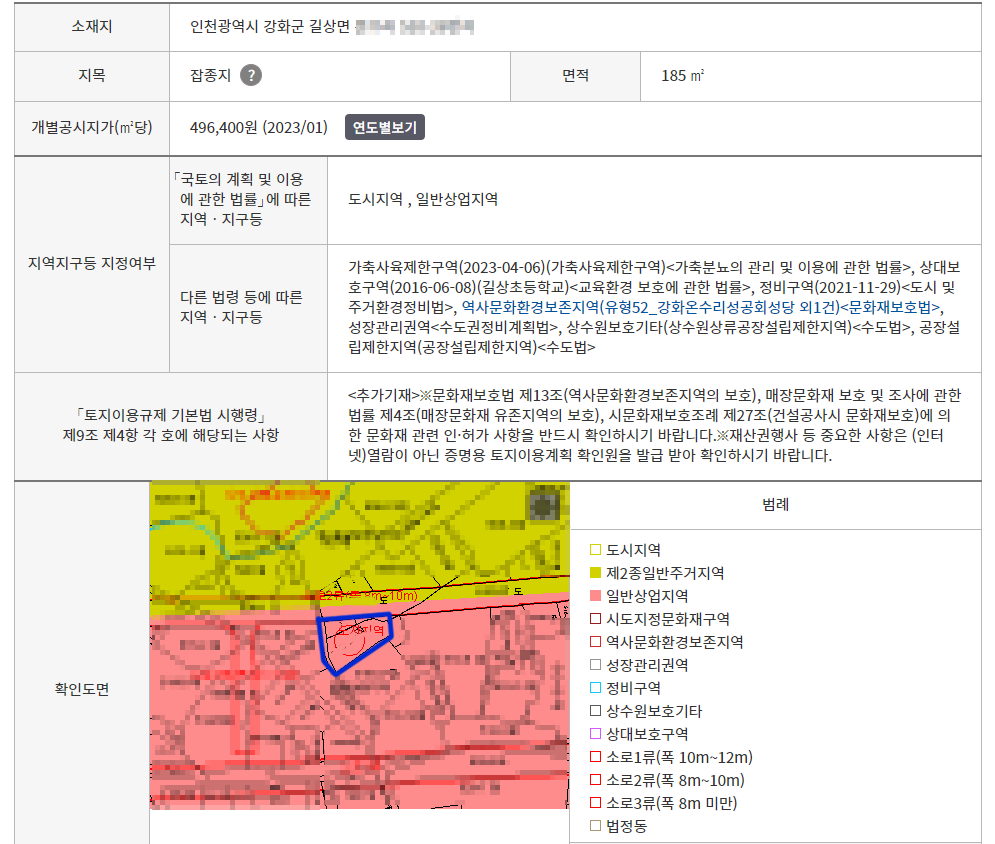The width and height of the screenshot is (995, 844).
Task: Click the 성장관리권역 legend box
Action: point(595,665)
